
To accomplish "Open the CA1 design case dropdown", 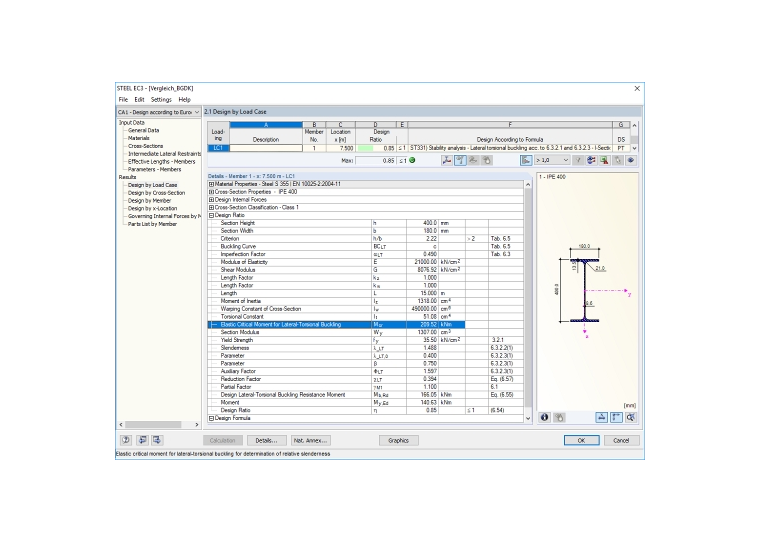I will click(196, 112).
